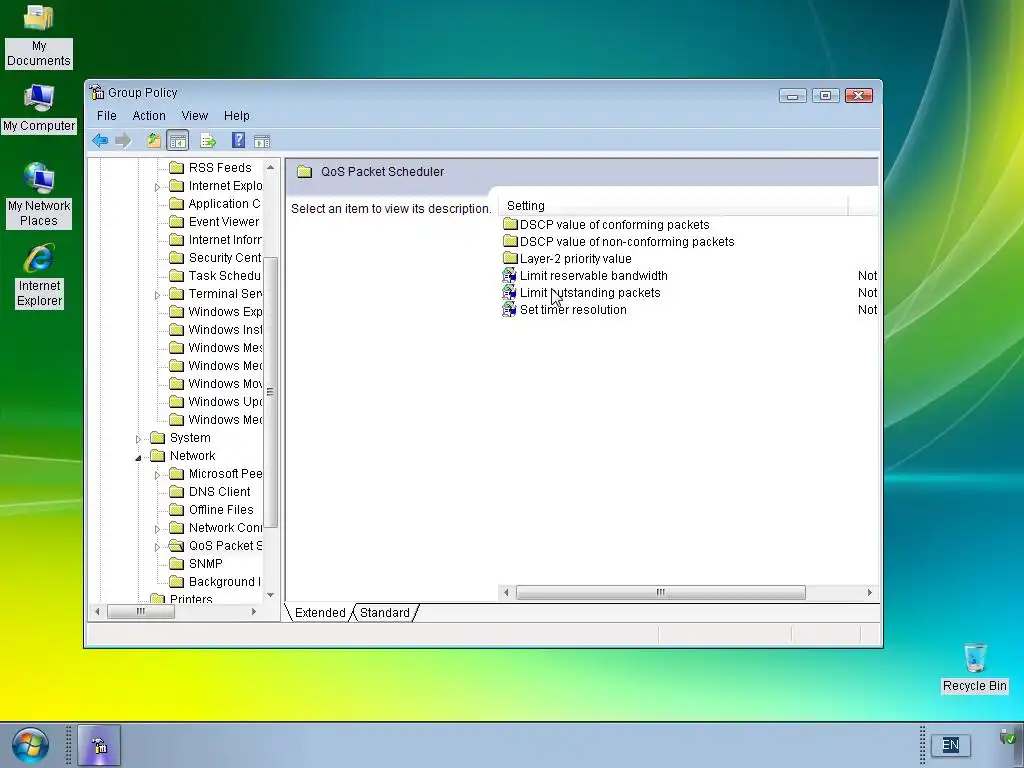
Task: Select the DSCP value of non-conforming packets folder
Action: pos(618,242)
